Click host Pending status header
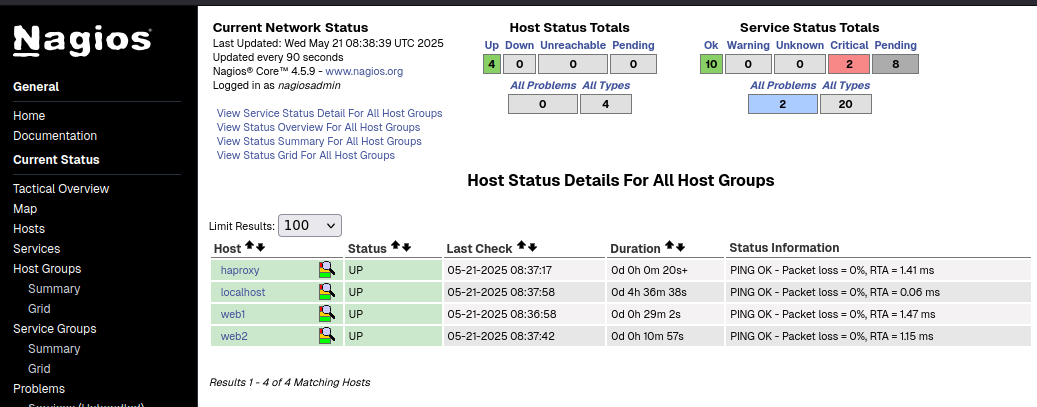 click(x=633, y=45)
